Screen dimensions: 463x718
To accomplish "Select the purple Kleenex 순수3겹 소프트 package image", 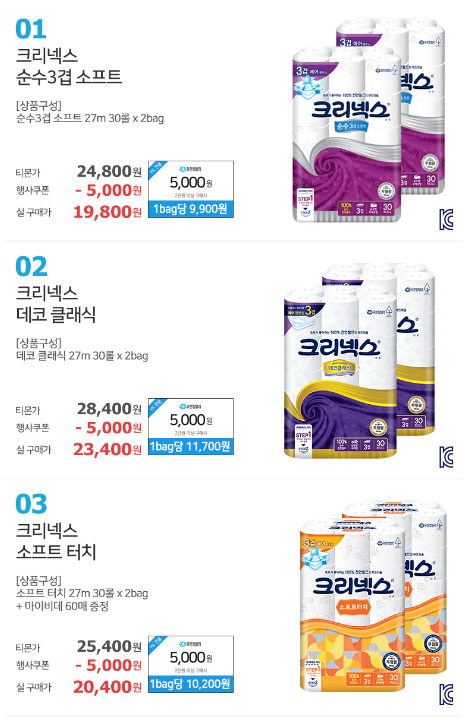I will [369, 121].
